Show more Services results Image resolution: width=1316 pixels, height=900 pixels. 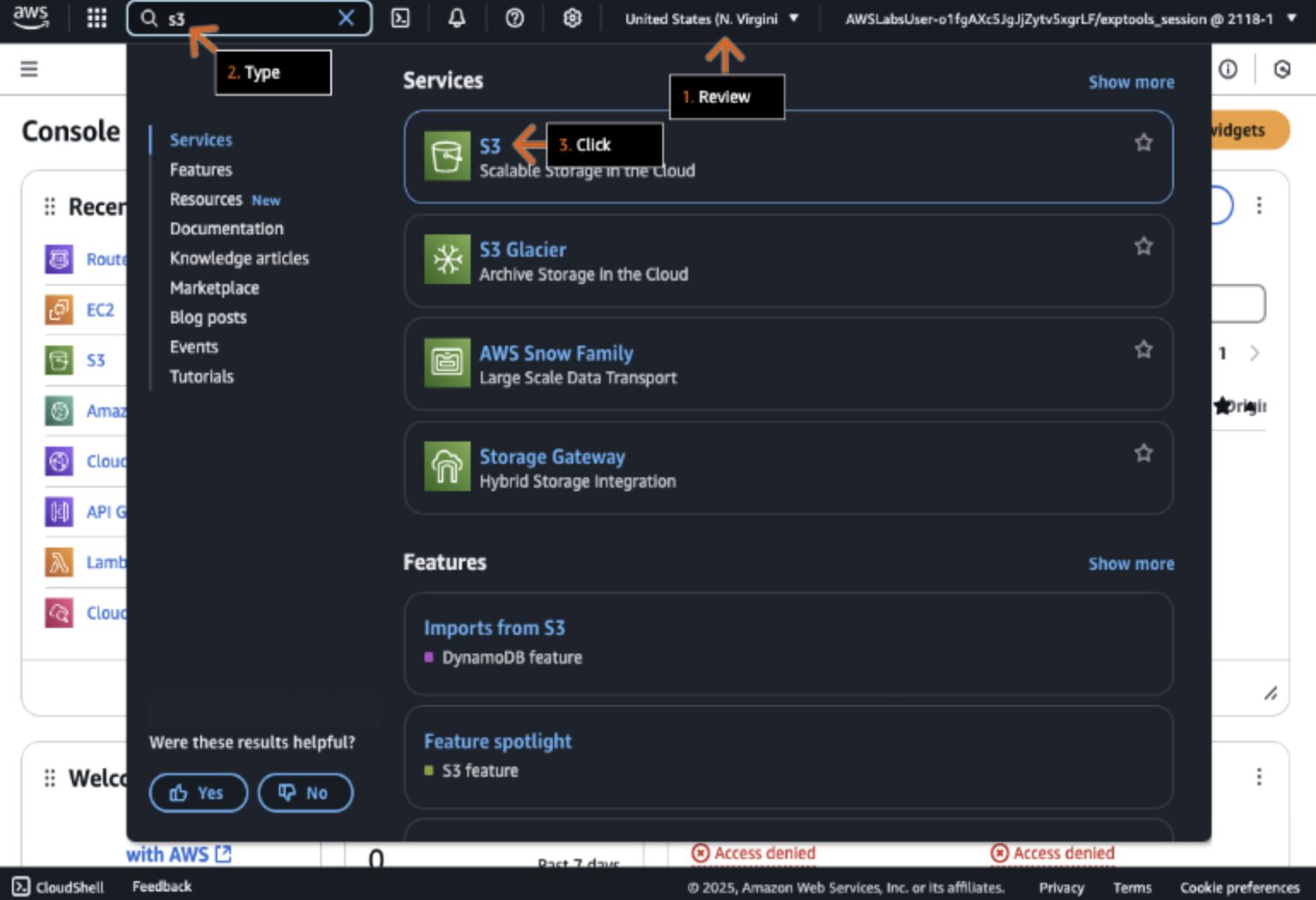pyautogui.click(x=1130, y=82)
